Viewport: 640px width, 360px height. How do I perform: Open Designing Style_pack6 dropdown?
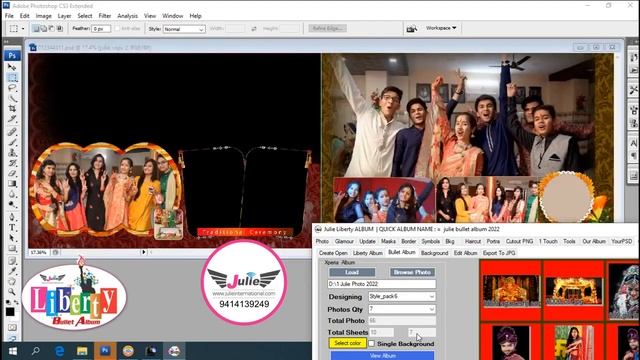[x=402, y=296]
